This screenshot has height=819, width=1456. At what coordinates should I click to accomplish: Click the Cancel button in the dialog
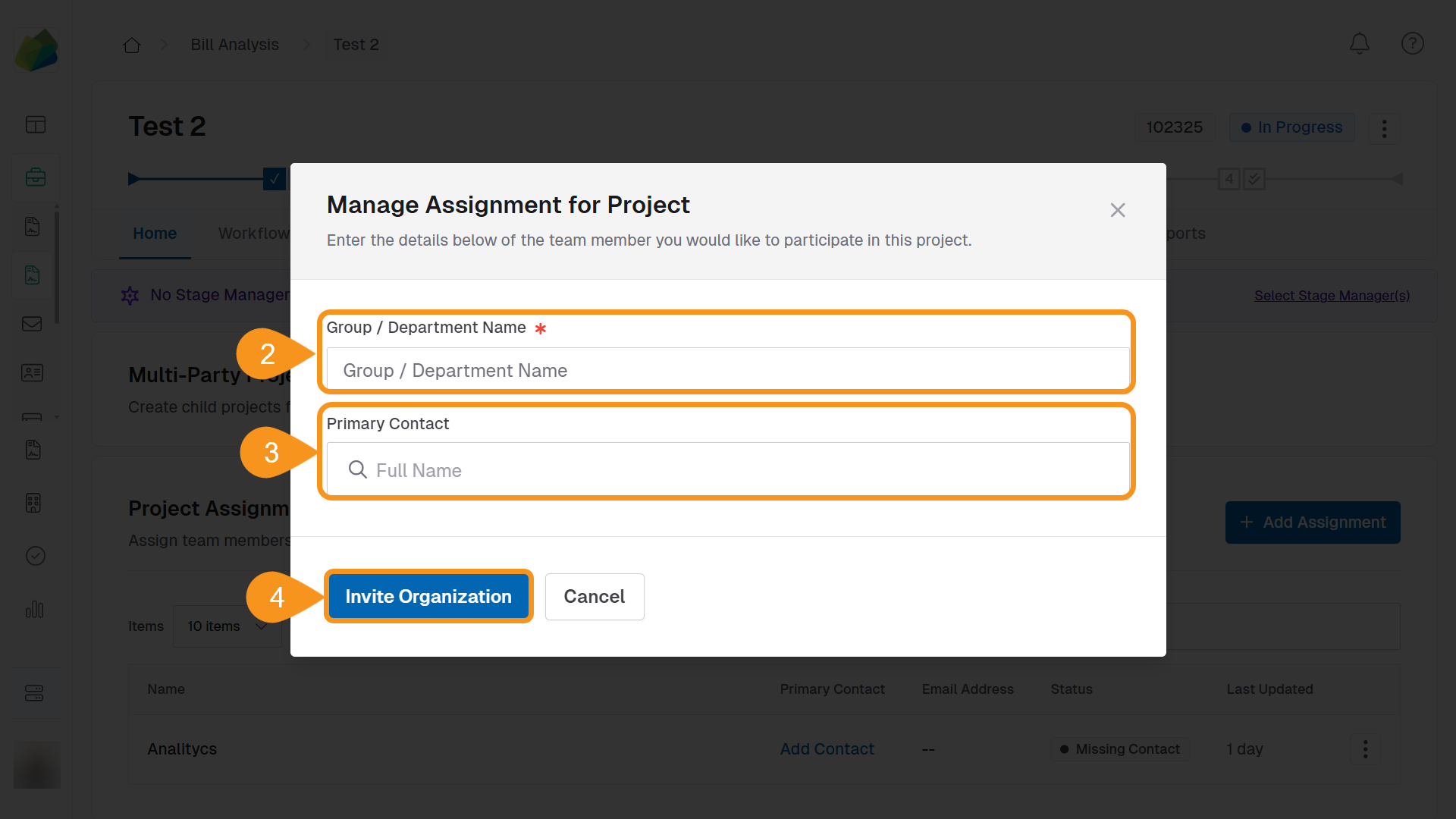point(595,597)
